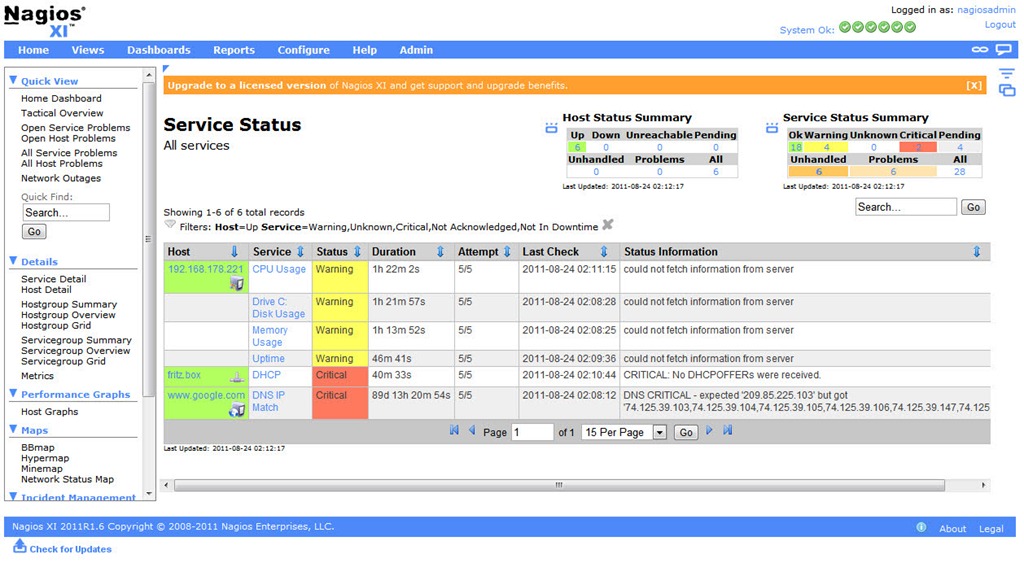Viewport: 1024px width, 563px height.
Task: Click the horizontal scrollbar under the table
Action: (x=558, y=486)
